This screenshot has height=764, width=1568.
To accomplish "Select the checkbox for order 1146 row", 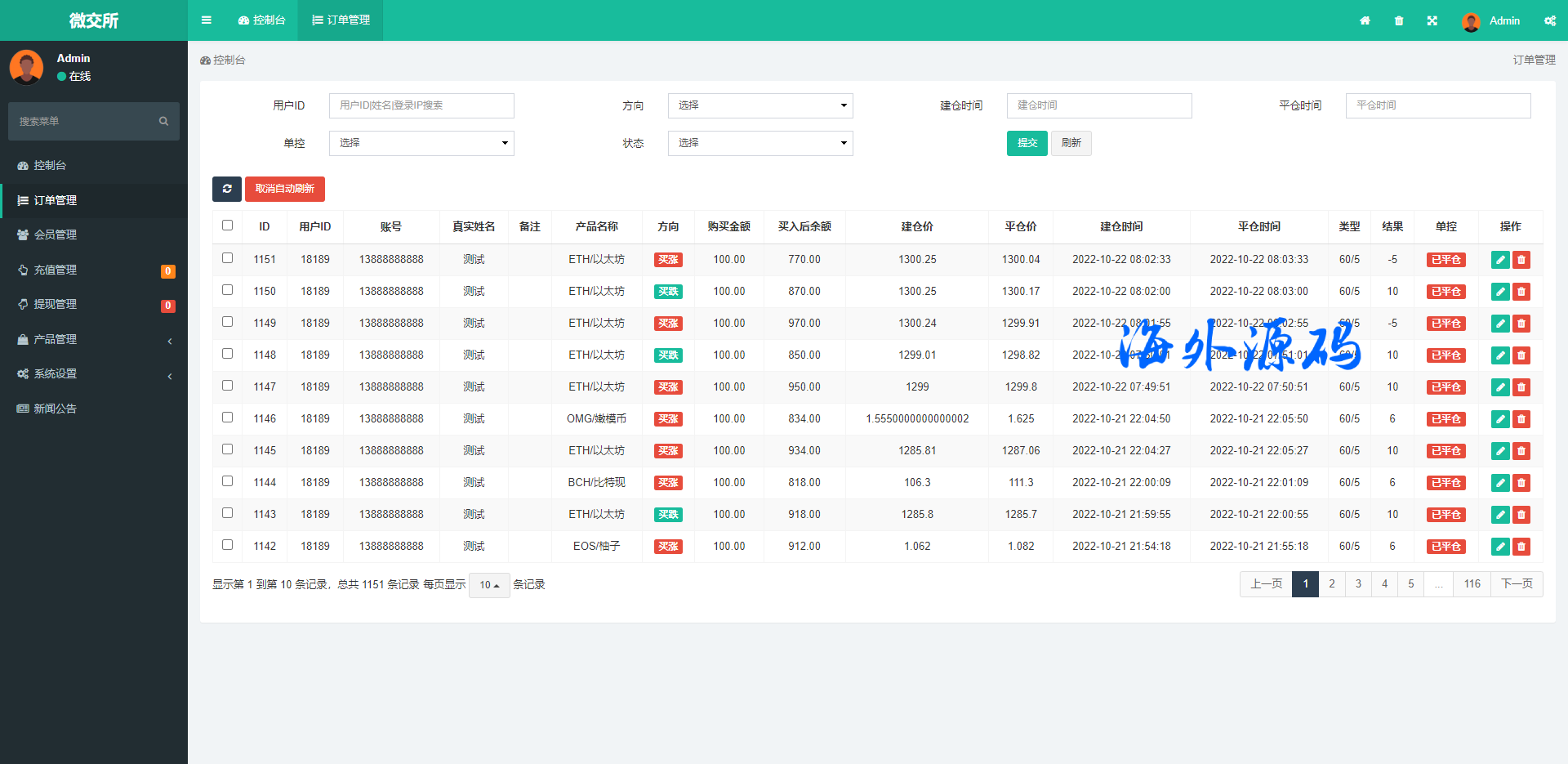I will [228, 418].
